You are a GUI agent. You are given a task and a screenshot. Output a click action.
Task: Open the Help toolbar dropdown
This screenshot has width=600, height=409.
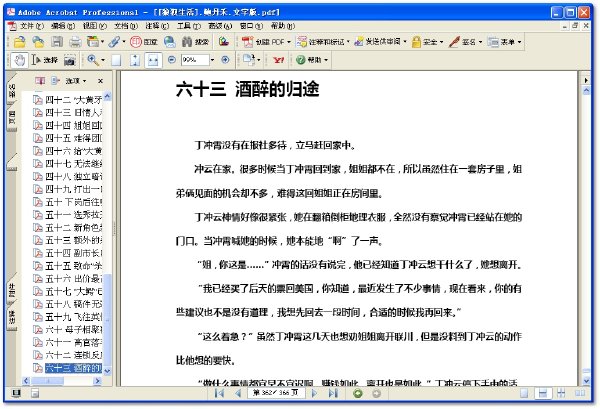tap(312, 60)
